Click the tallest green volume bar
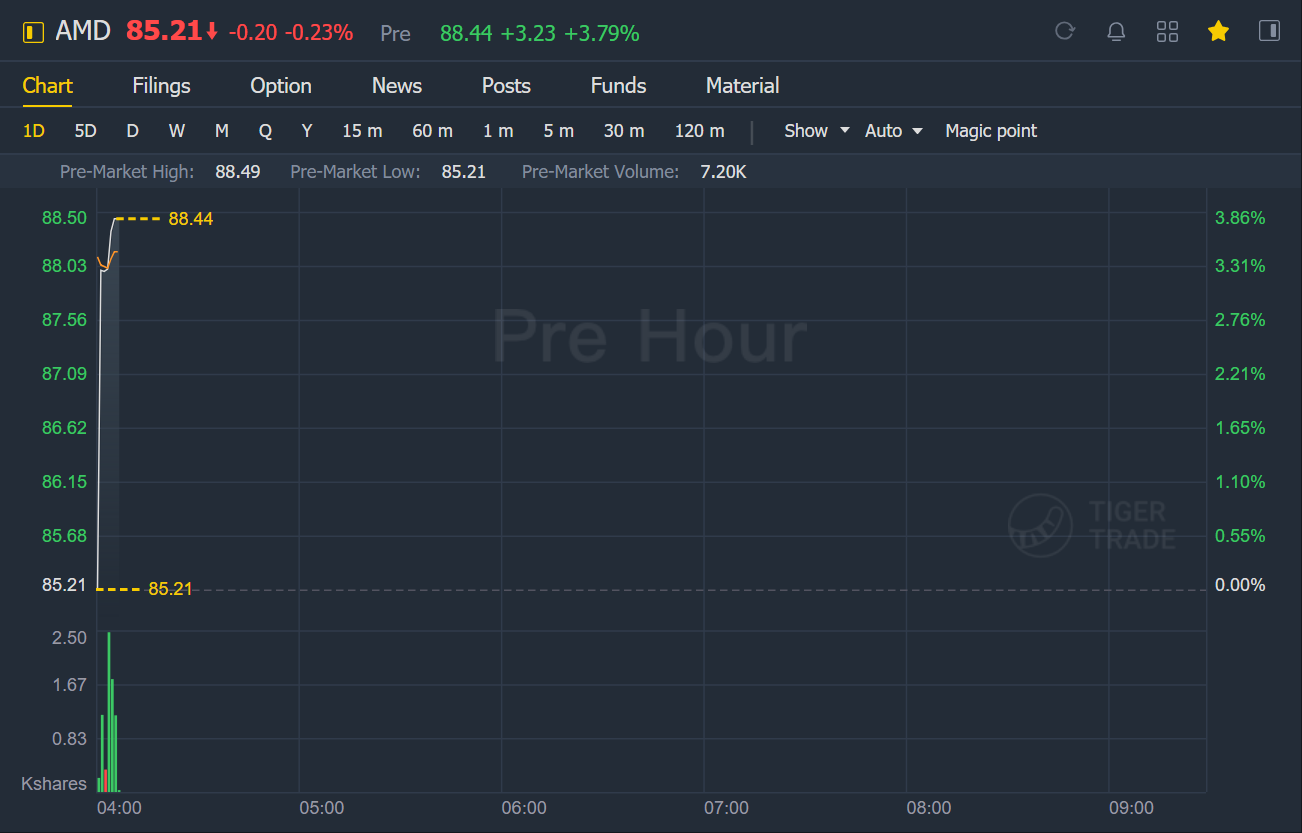The image size is (1302, 833). click(x=108, y=711)
